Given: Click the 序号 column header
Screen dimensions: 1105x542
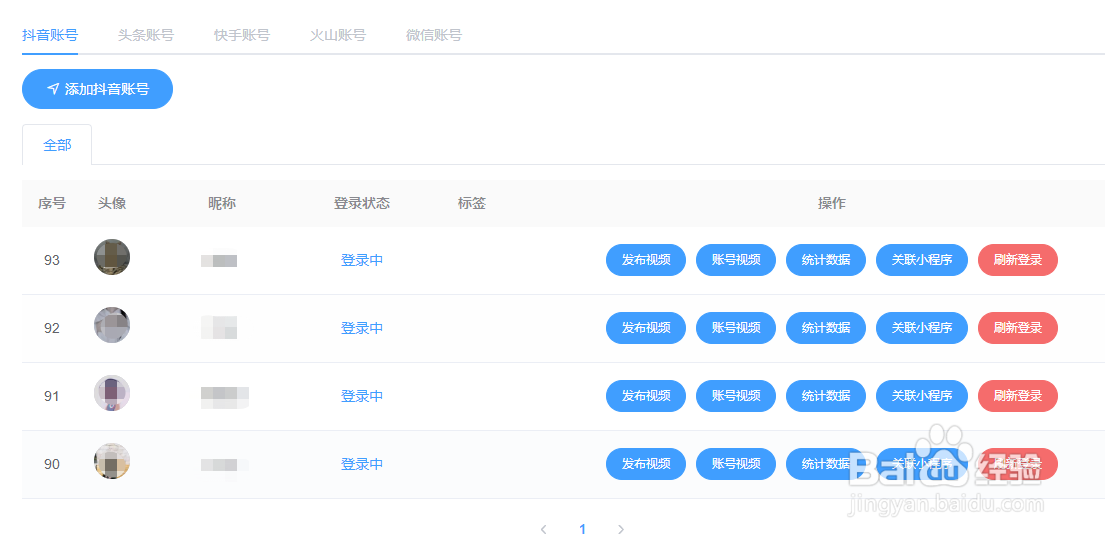Looking at the screenshot, I should pyautogui.click(x=52, y=204).
